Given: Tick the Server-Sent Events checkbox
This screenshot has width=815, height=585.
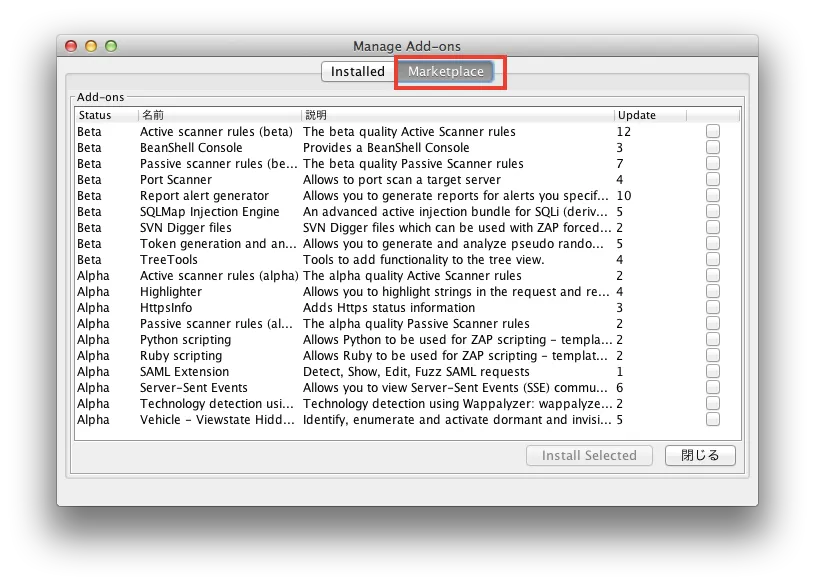Looking at the screenshot, I should (713, 388).
